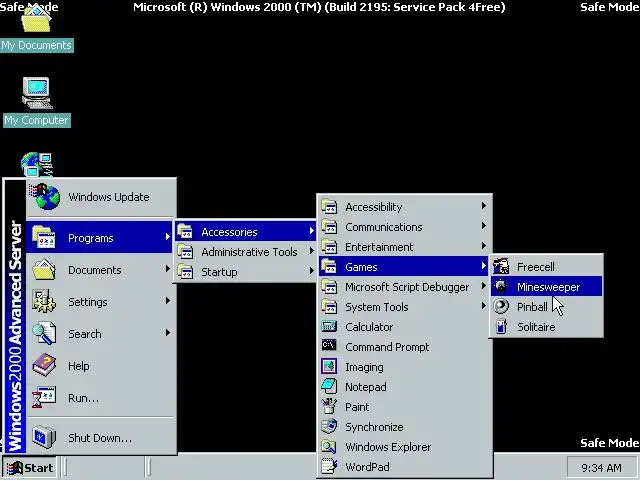Click the Paint brushes icon
640x480 pixels.
[329, 406]
